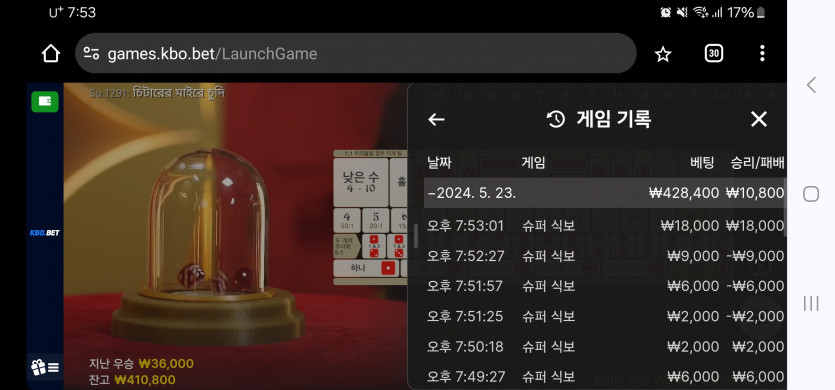
Task: Bet on 낮은 수 4-10
Action: click(x=361, y=182)
